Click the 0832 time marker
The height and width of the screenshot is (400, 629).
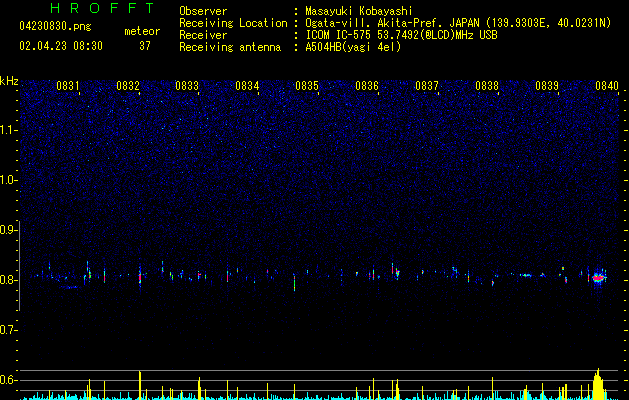click(x=128, y=86)
